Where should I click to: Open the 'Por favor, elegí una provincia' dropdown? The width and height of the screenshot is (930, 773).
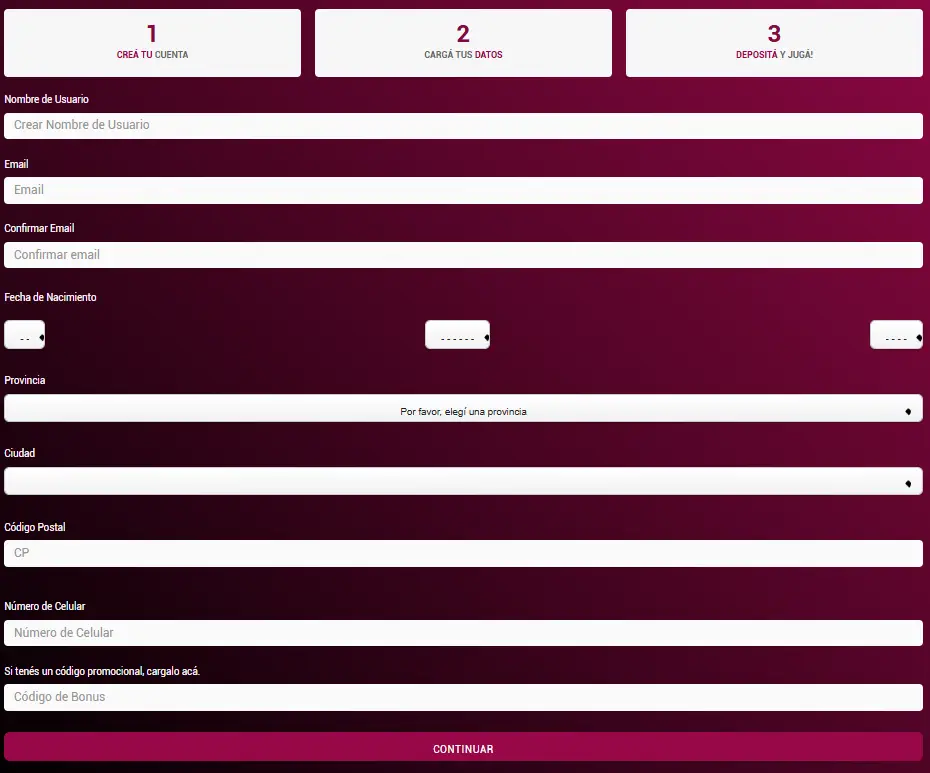(x=463, y=408)
